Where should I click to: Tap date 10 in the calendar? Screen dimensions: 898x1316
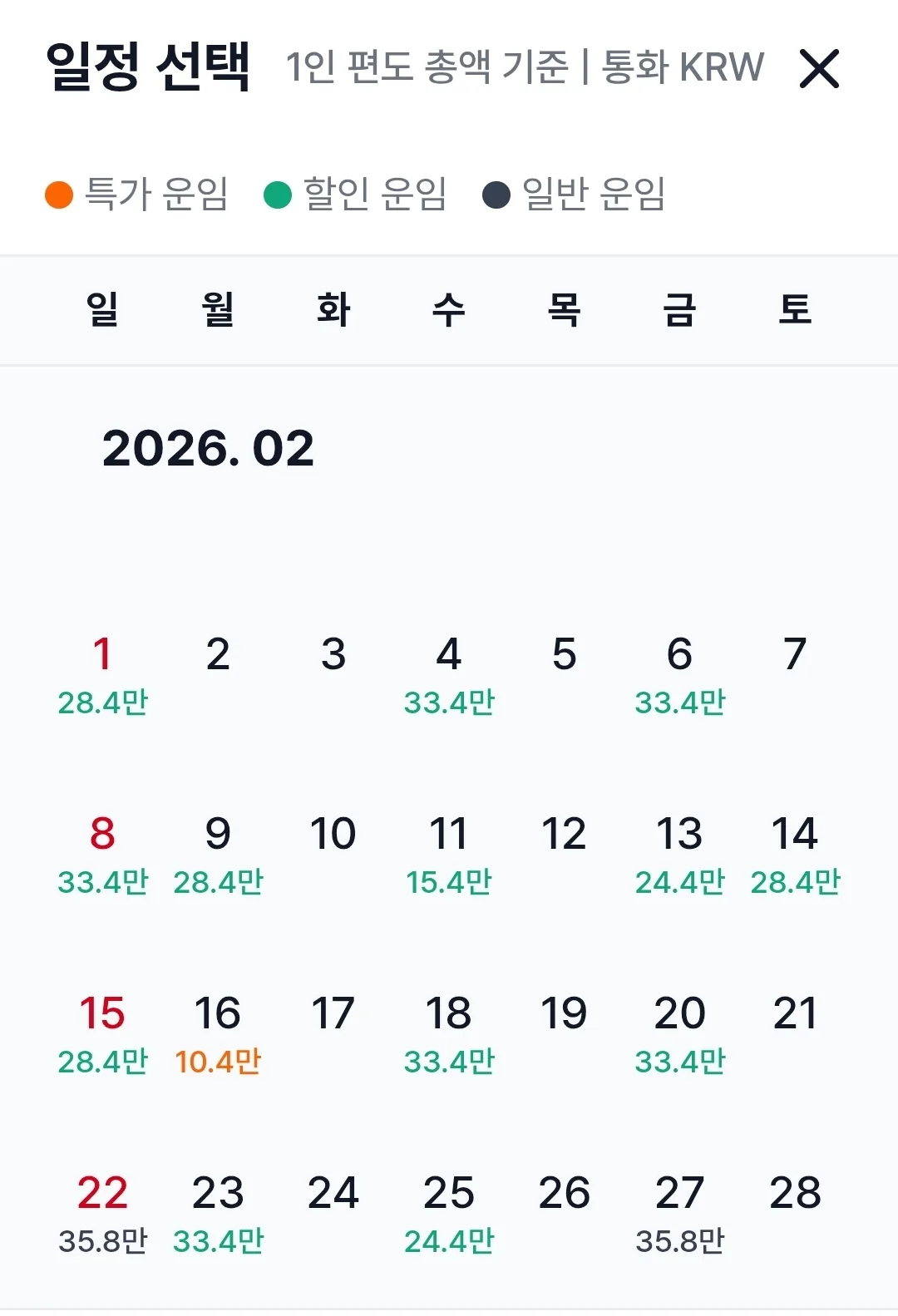(x=333, y=834)
